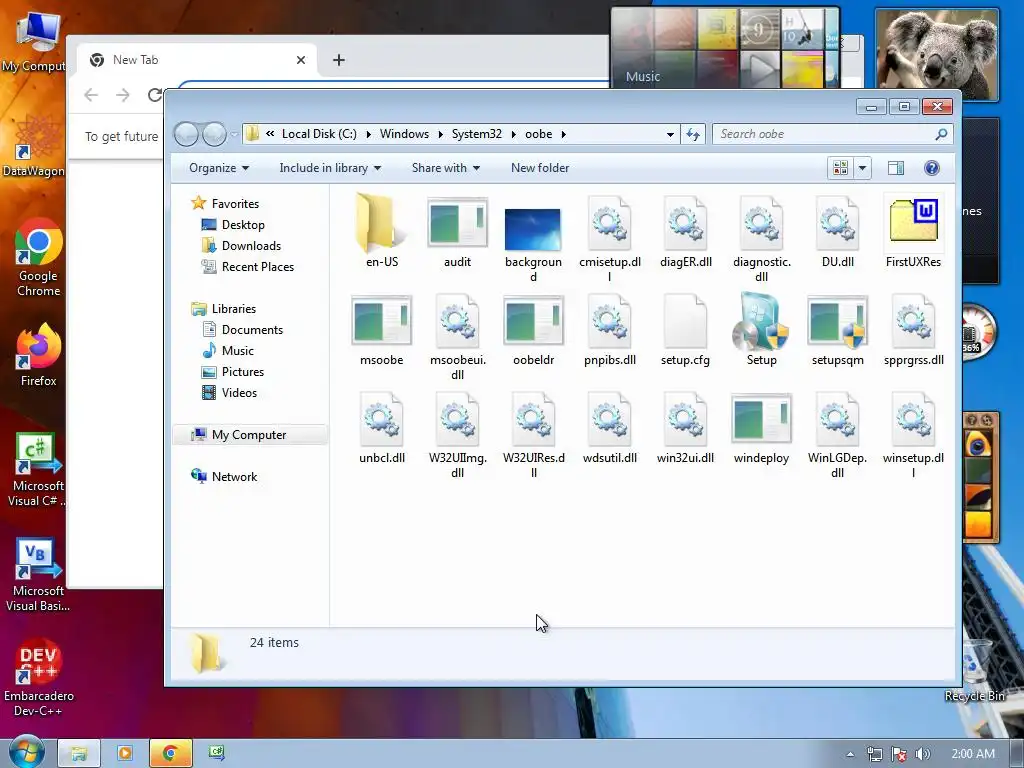1024x768 pixels.
Task: Click the New folder button
Action: [x=540, y=168]
